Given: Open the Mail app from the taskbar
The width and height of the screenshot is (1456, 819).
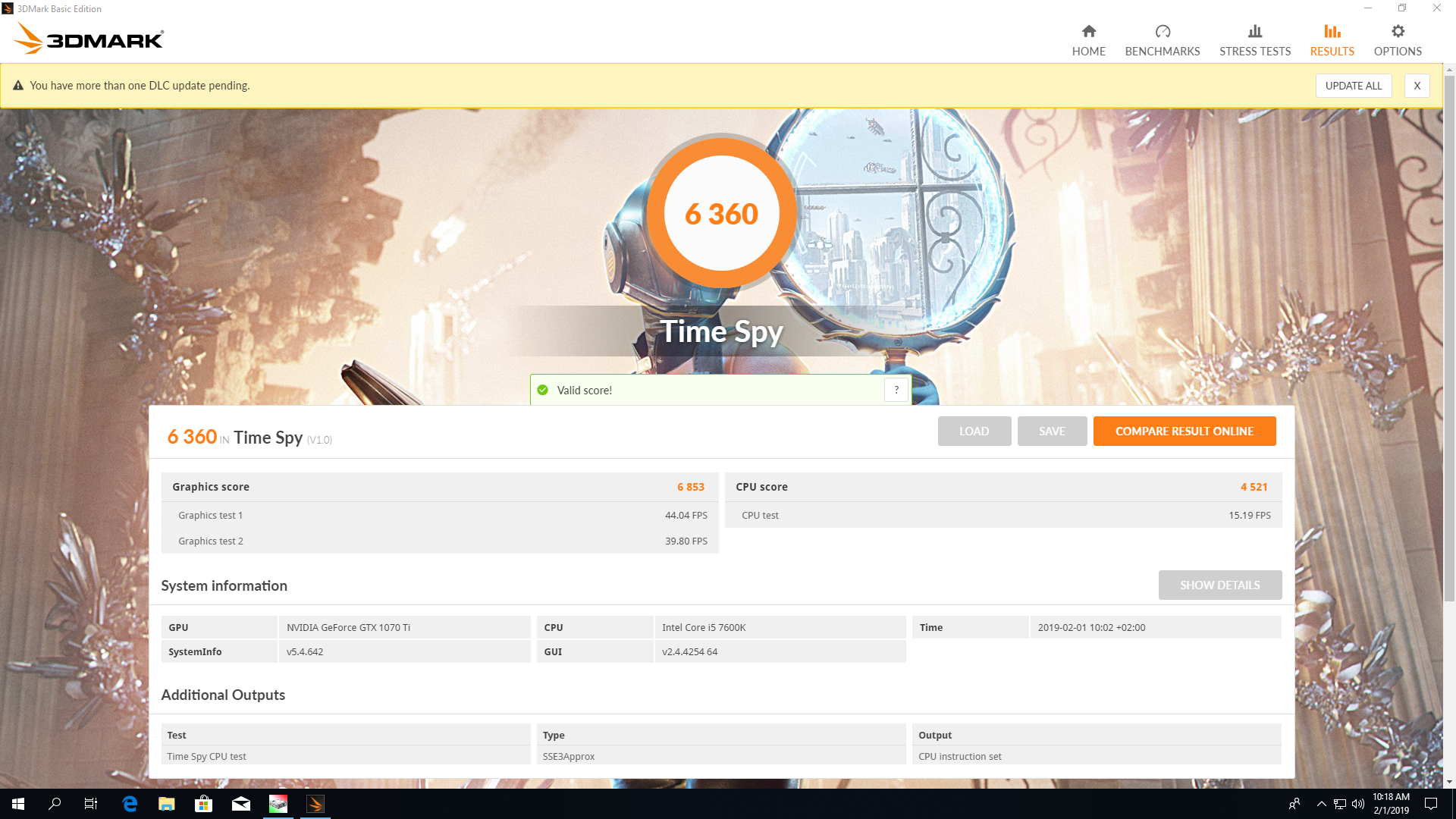Looking at the screenshot, I should point(241,804).
